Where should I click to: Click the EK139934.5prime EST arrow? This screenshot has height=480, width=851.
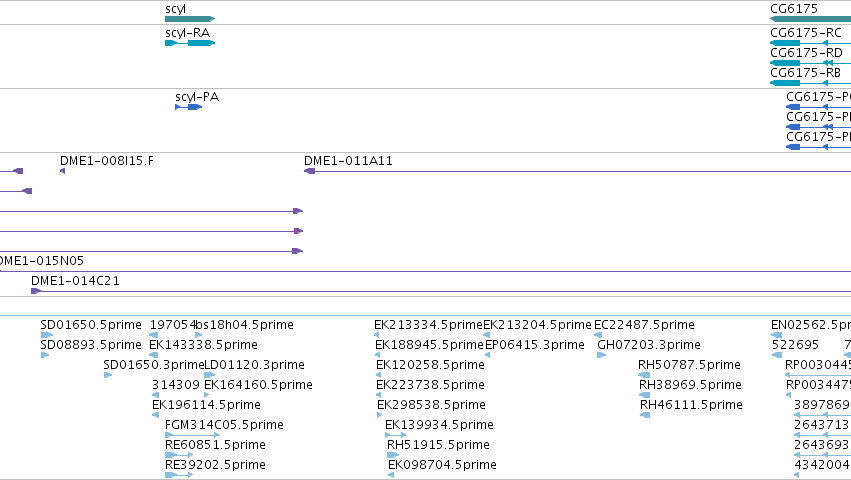point(395,435)
